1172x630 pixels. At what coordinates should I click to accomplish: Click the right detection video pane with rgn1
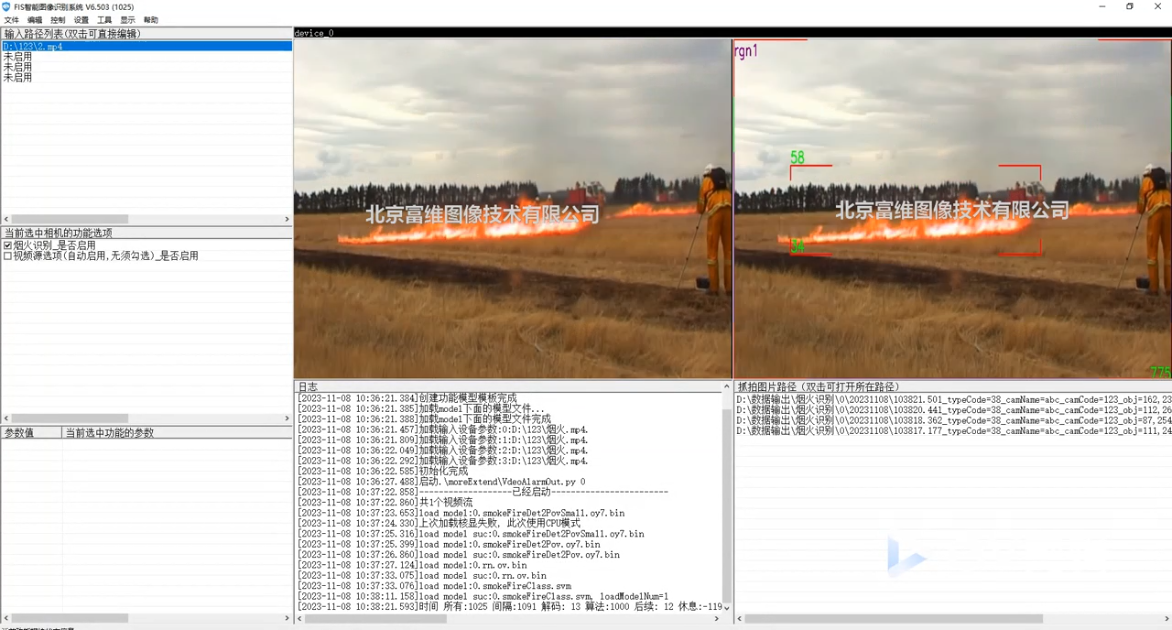[x=952, y=209]
